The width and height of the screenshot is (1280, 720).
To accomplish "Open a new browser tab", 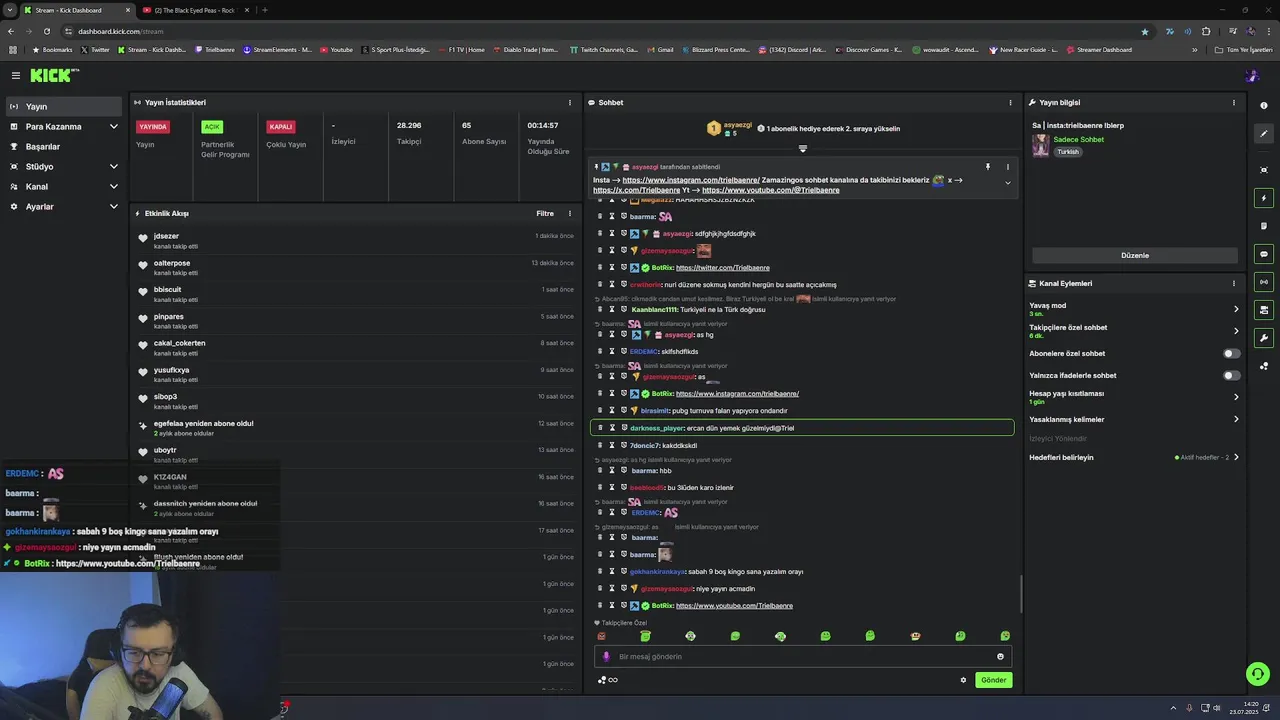I will (265, 10).
